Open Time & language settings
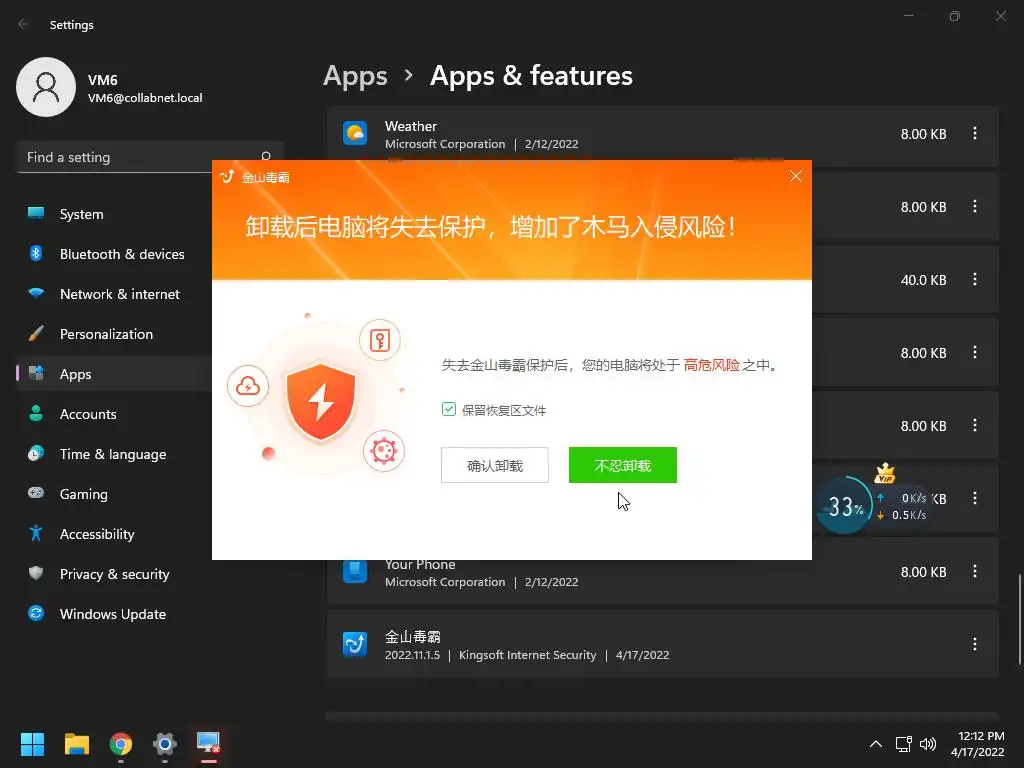 (x=114, y=454)
